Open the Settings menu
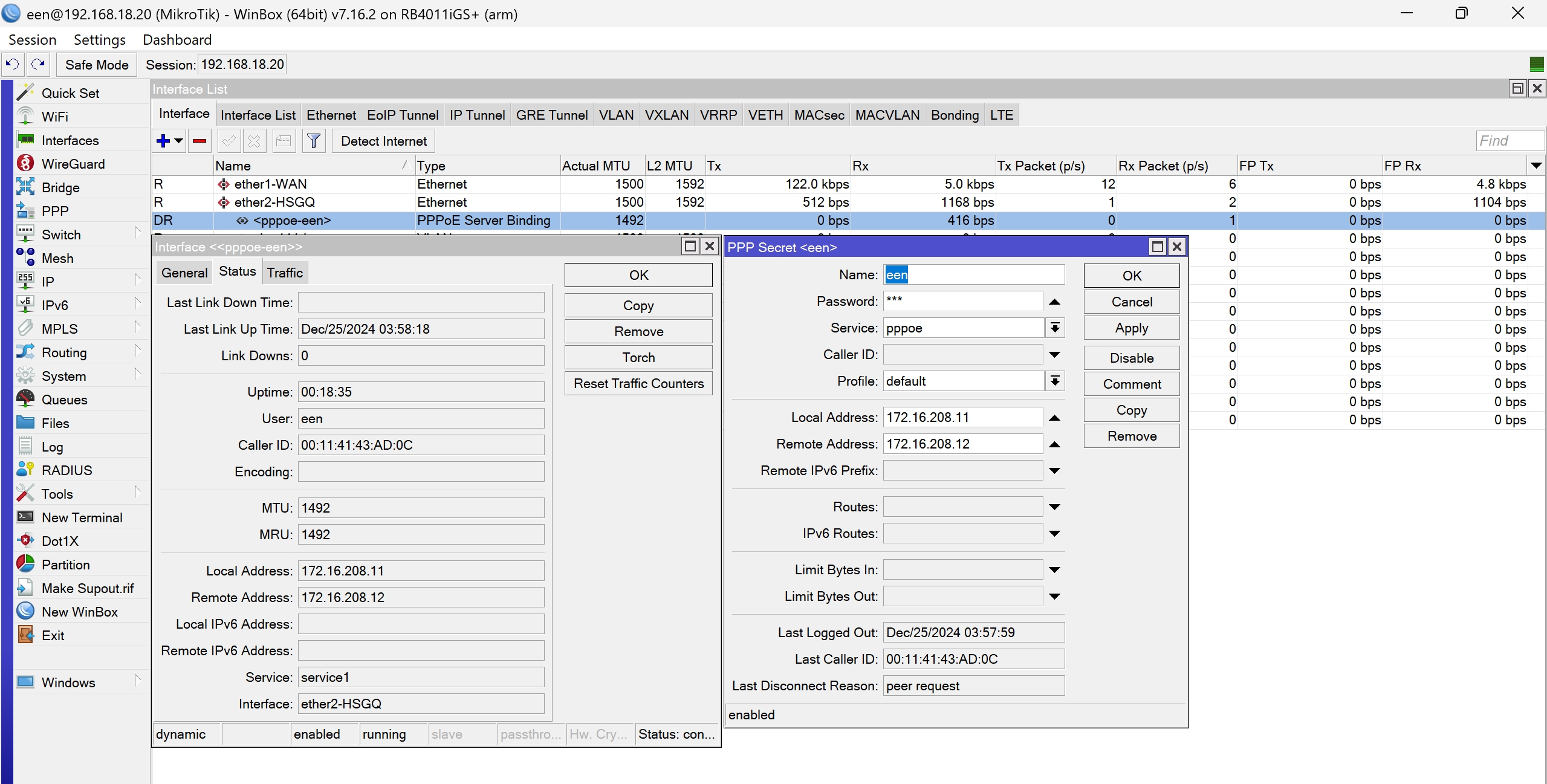The width and height of the screenshot is (1547, 784). point(99,40)
